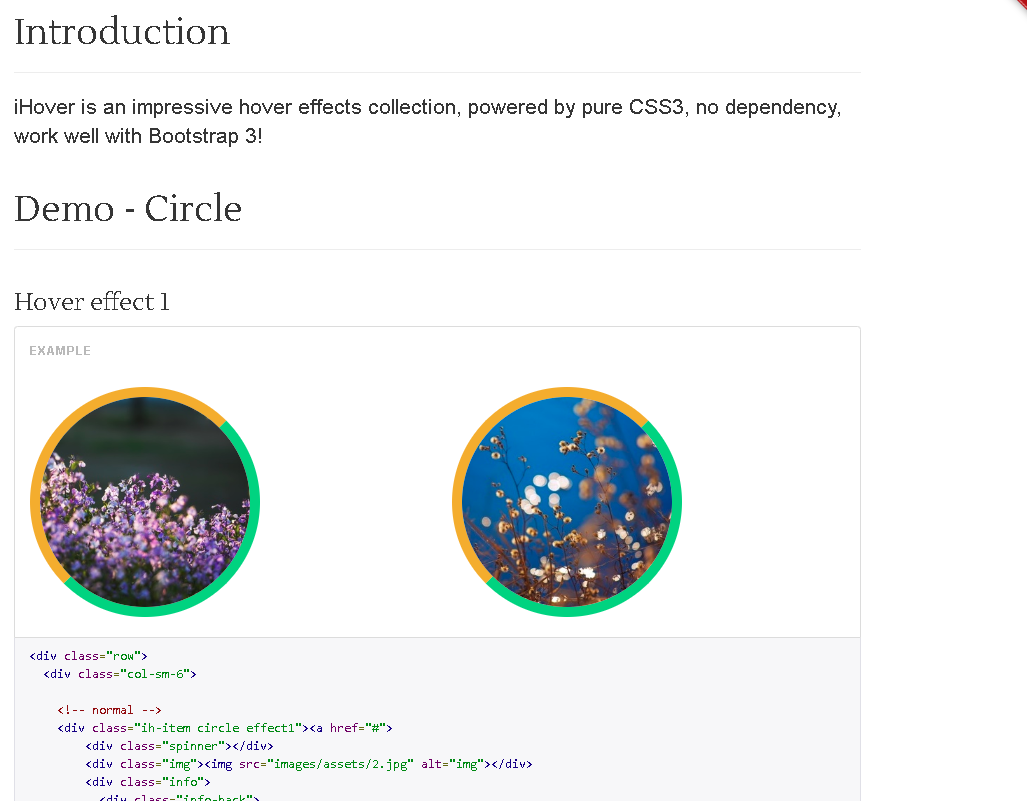
Task: Click the "Hover effect 1" heading
Action: [91, 301]
